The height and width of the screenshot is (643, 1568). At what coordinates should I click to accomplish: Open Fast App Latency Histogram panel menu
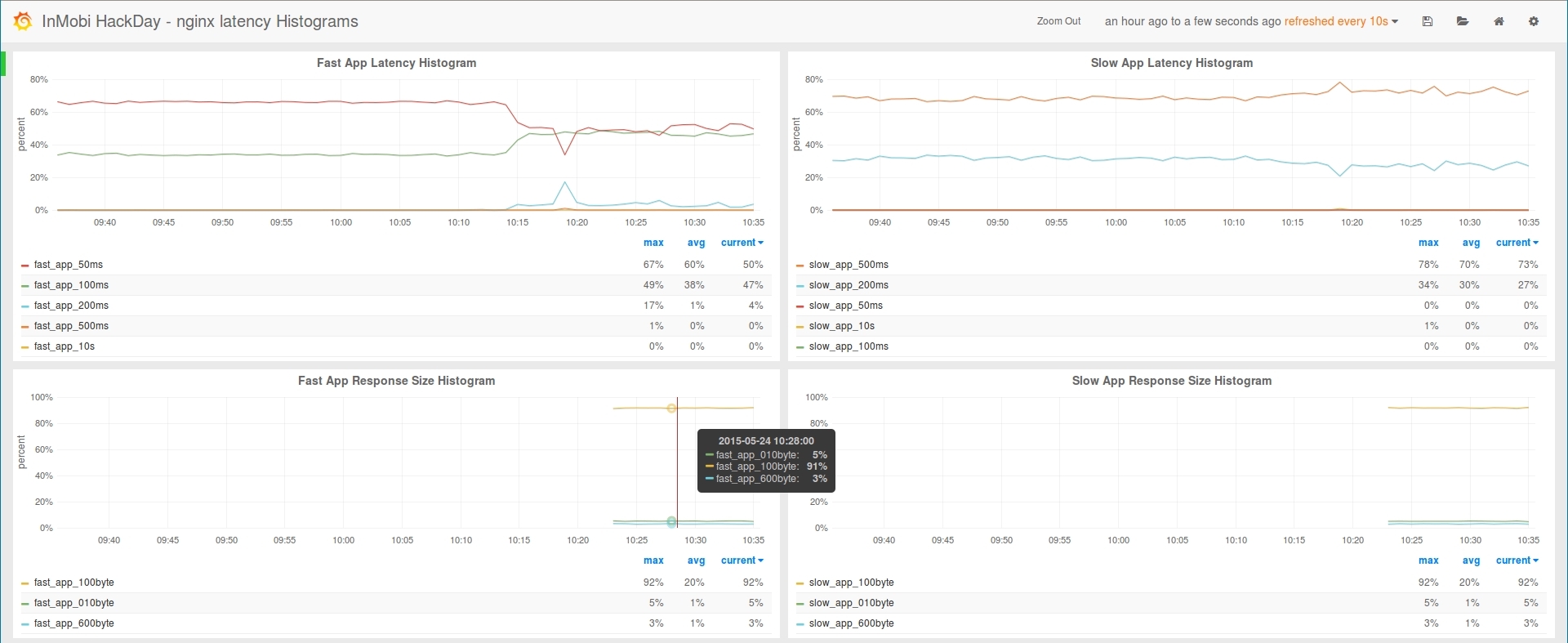(396, 63)
